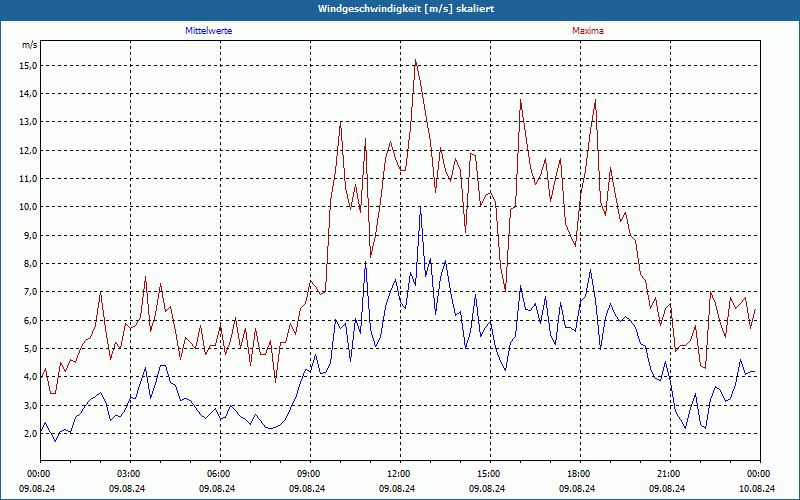Click the '09:00' time axis label
Screen dimensions: 800x500
pos(308,474)
